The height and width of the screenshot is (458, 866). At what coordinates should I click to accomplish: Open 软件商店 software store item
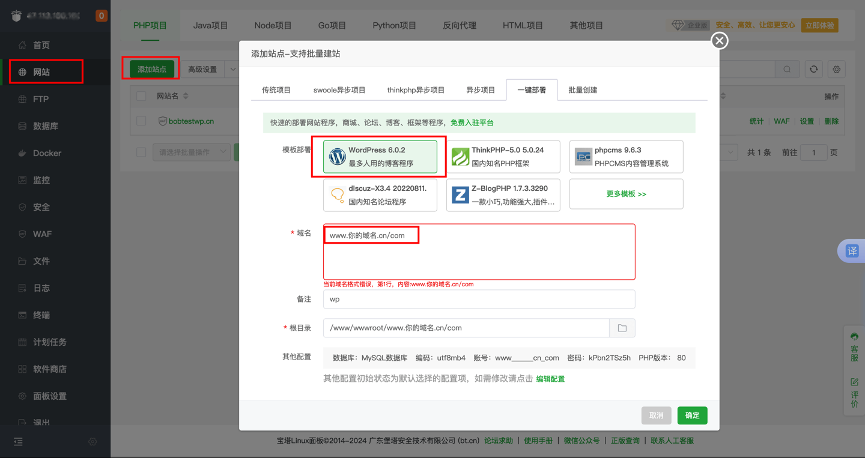(x=50, y=369)
